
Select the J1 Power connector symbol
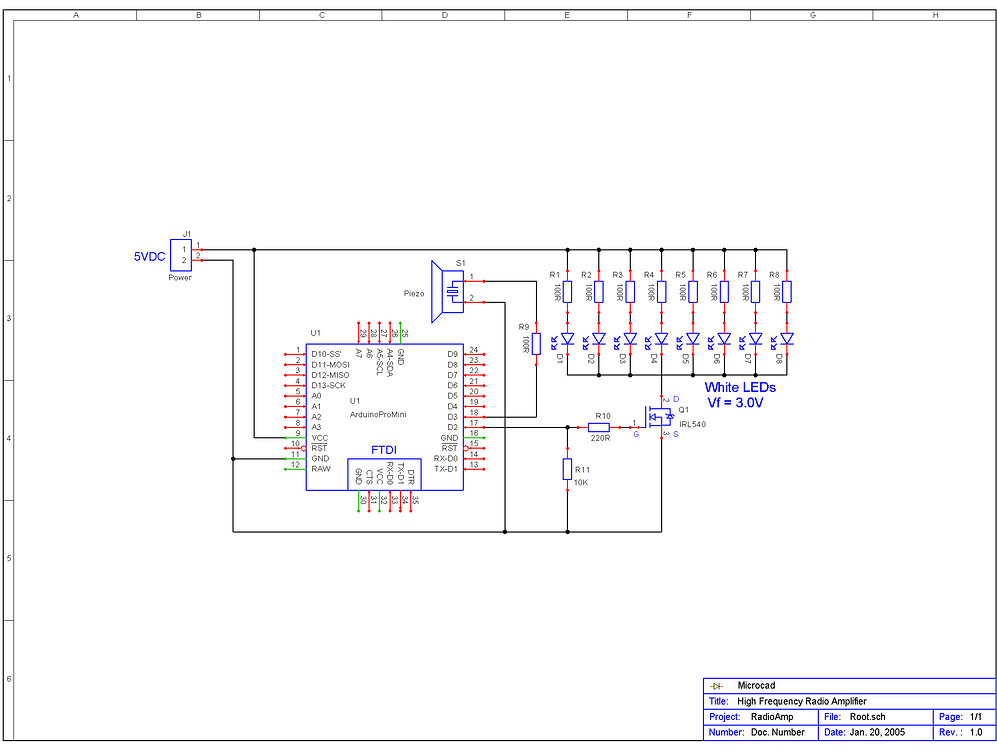(181, 255)
